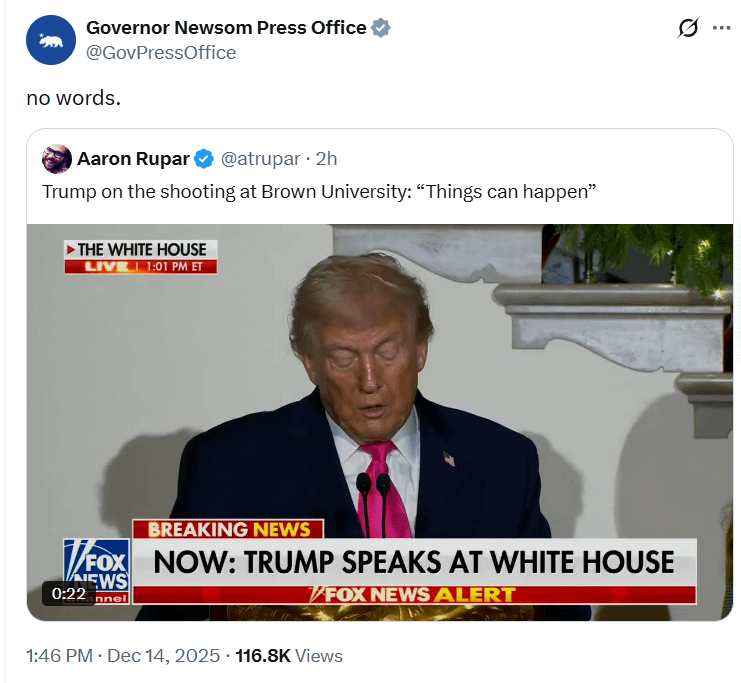The image size is (741, 683).
Task: Click the post timestamp 1:46 PM Dec 14, 2025
Action: pyautogui.click(x=123, y=656)
